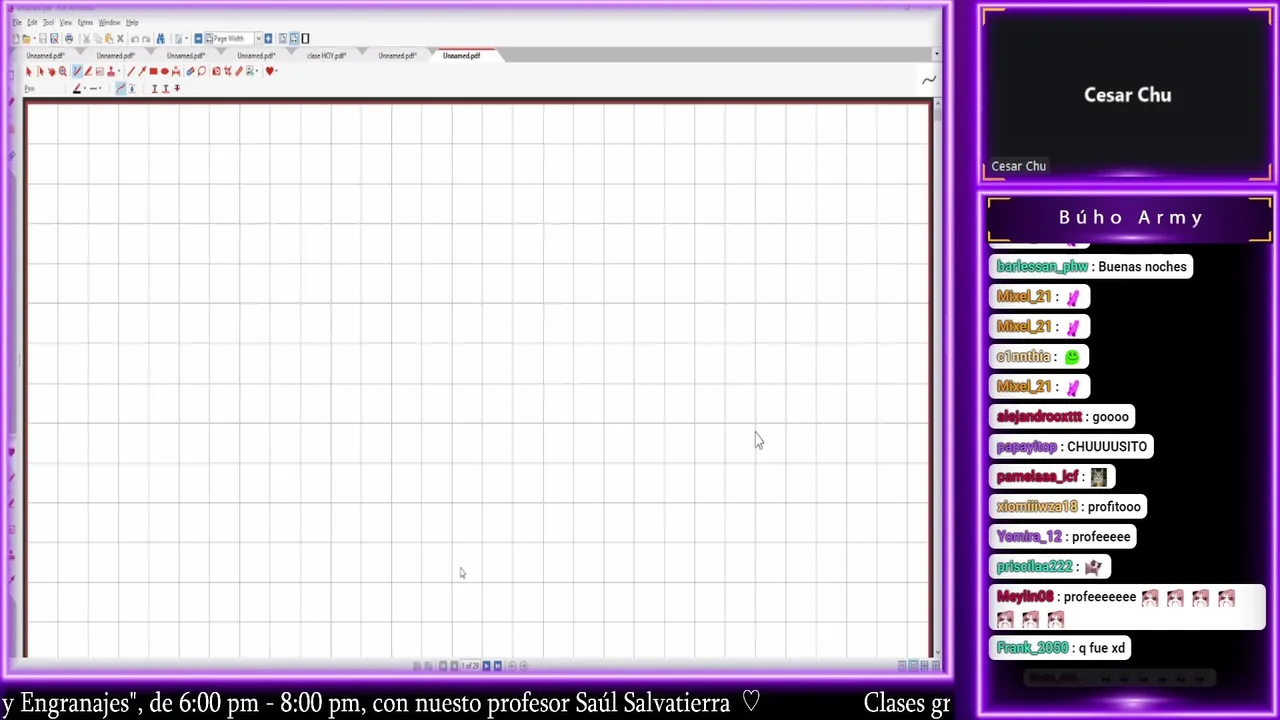The width and height of the screenshot is (1280, 720).
Task: Go to the next page arrow
Action: click(x=487, y=666)
